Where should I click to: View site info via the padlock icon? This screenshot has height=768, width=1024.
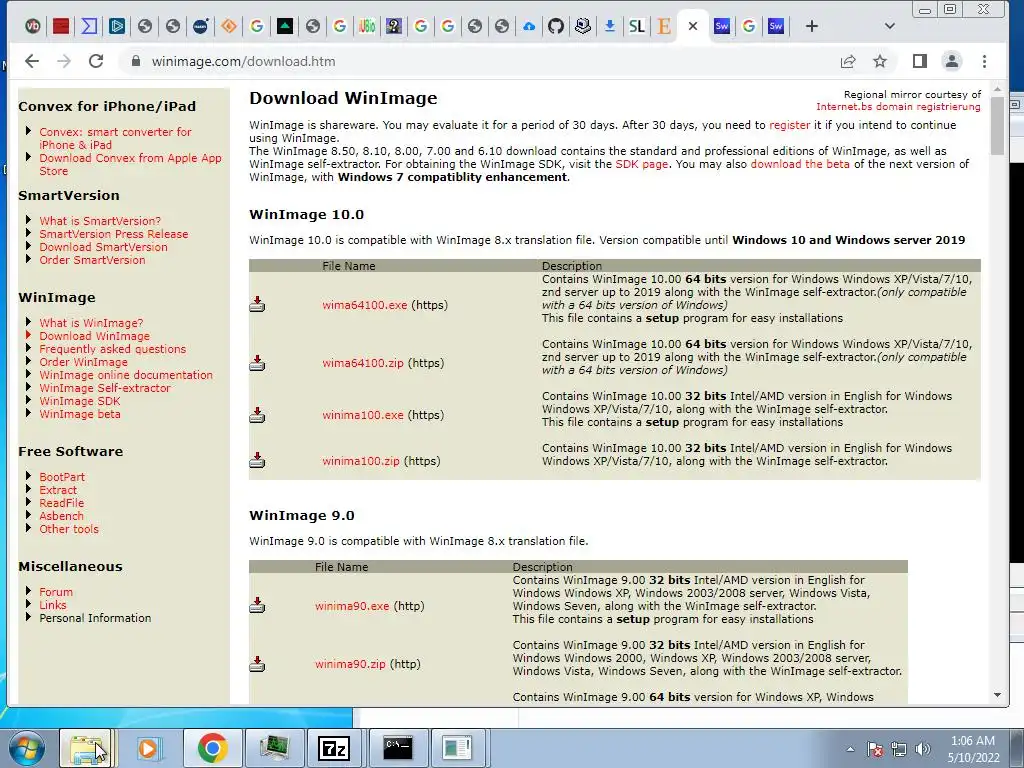136,61
